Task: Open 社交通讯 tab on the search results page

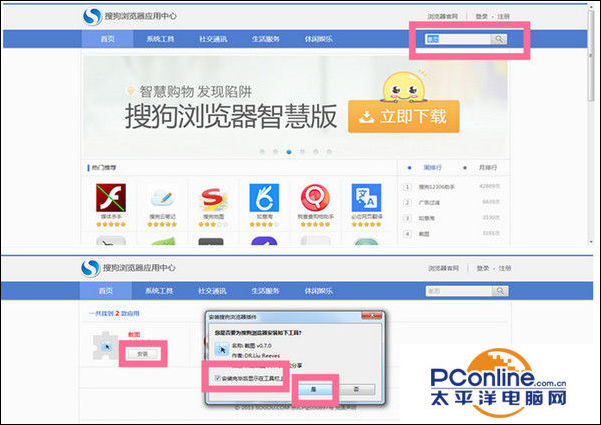Action: [x=212, y=291]
